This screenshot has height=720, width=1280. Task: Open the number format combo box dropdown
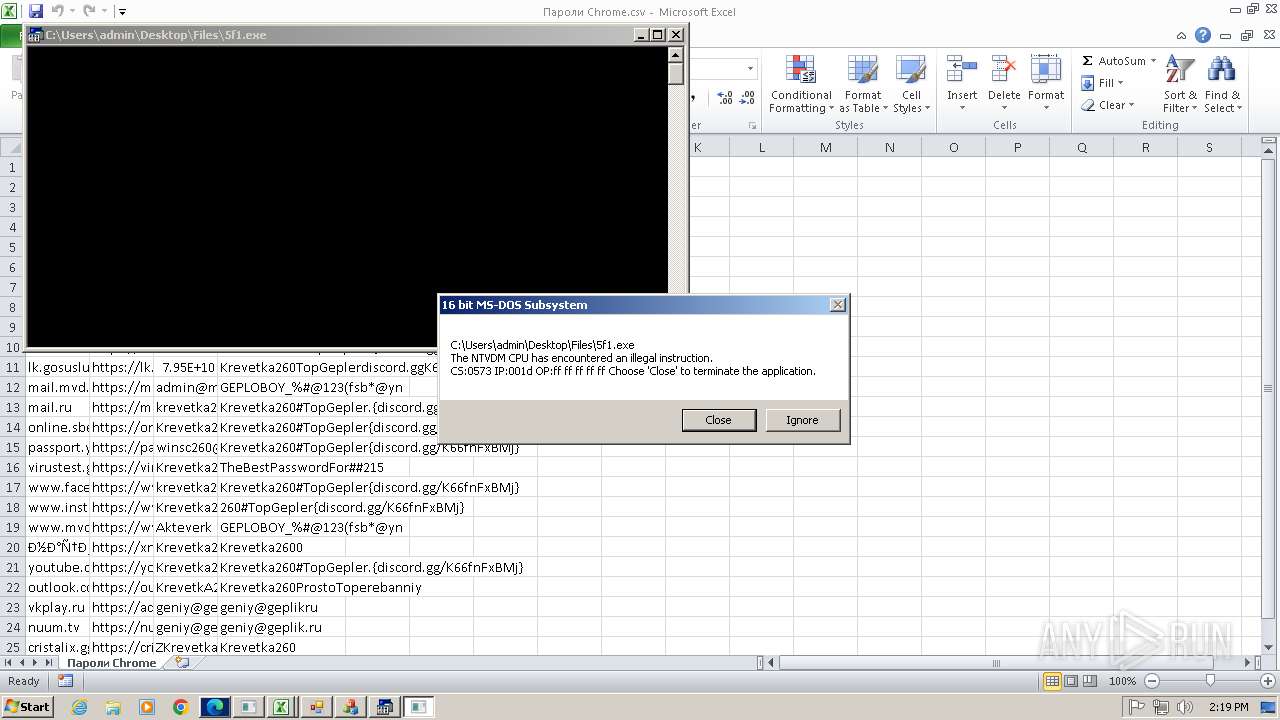tap(750, 68)
